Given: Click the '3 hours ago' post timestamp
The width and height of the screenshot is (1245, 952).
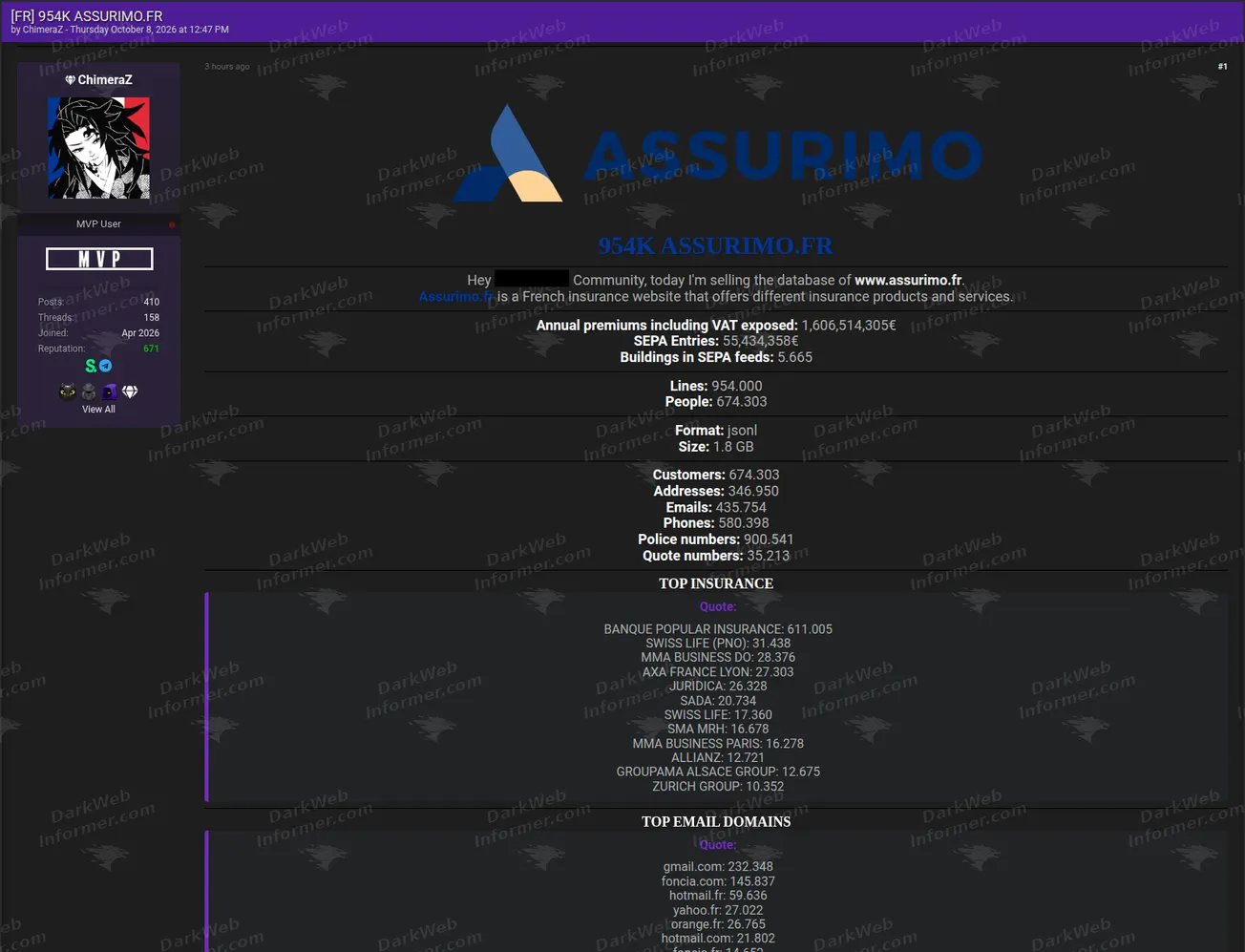Looking at the screenshot, I should pos(227,67).
